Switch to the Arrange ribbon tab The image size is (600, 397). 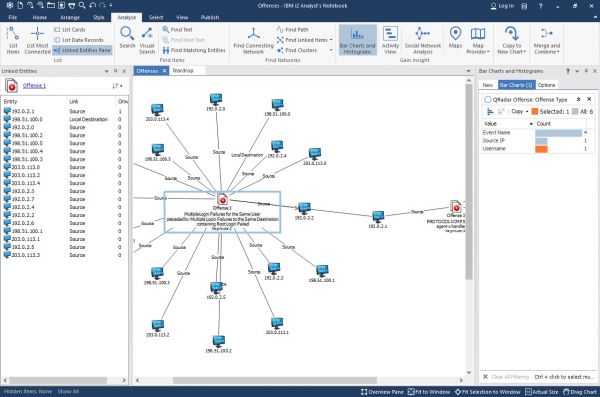tap(70, 17)
